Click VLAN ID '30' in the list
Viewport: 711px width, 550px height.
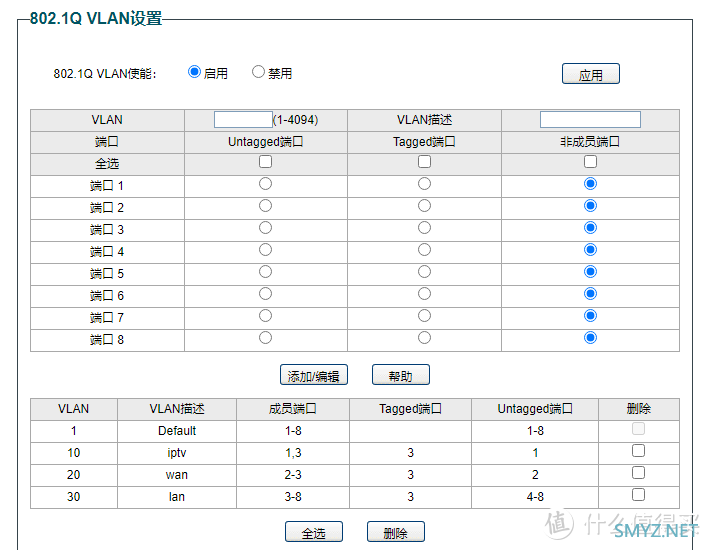[x=73, y=497]
